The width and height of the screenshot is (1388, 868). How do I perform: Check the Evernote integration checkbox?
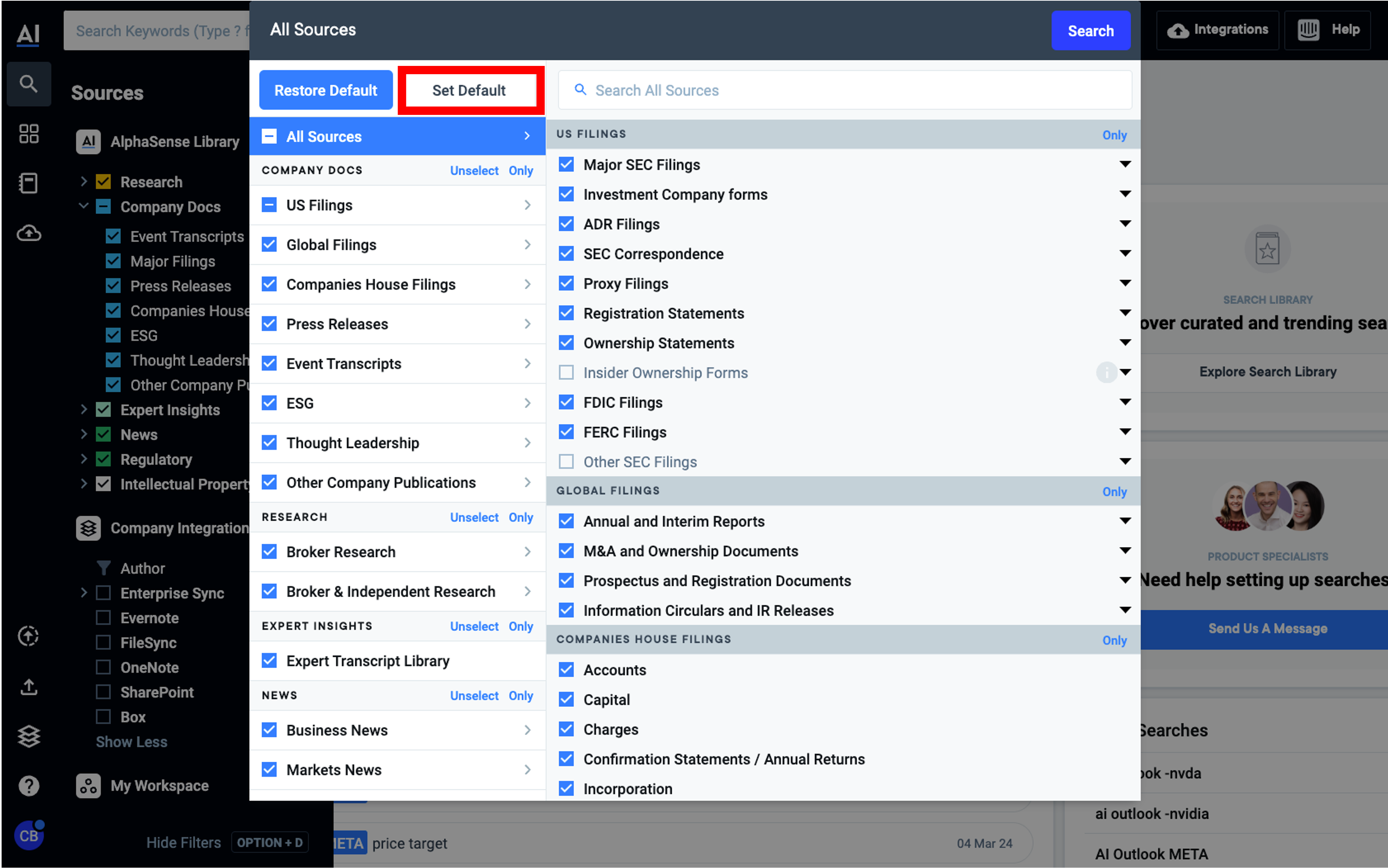tap(103, 618)
